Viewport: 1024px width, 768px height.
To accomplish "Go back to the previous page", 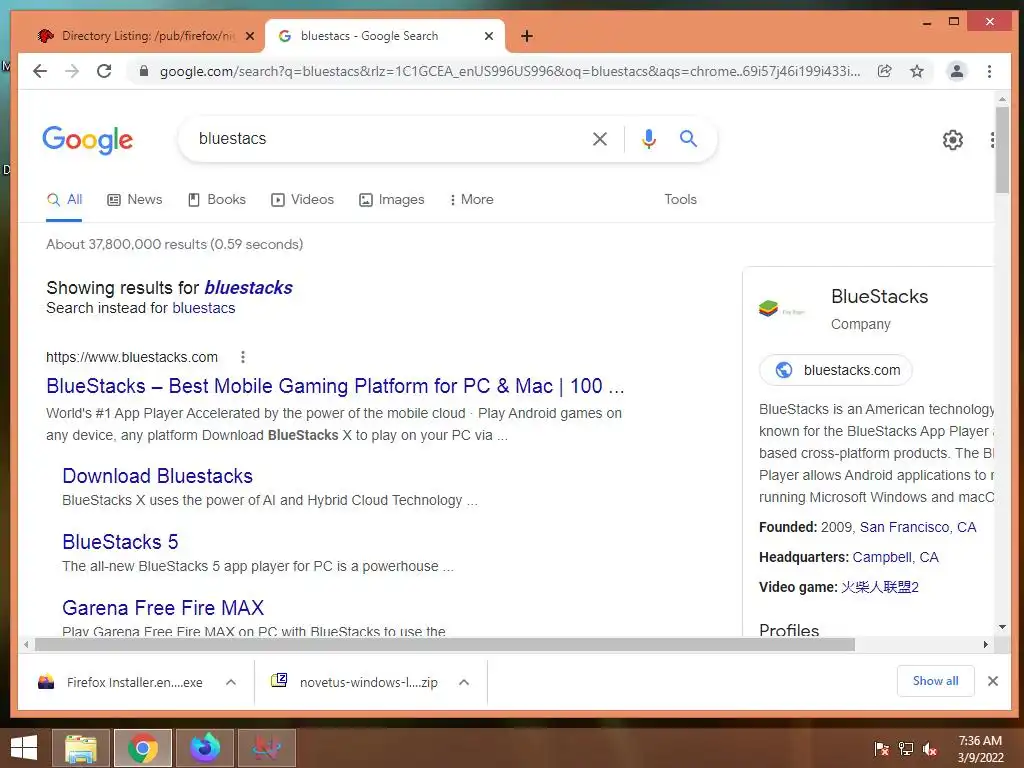I will point(40,71).
